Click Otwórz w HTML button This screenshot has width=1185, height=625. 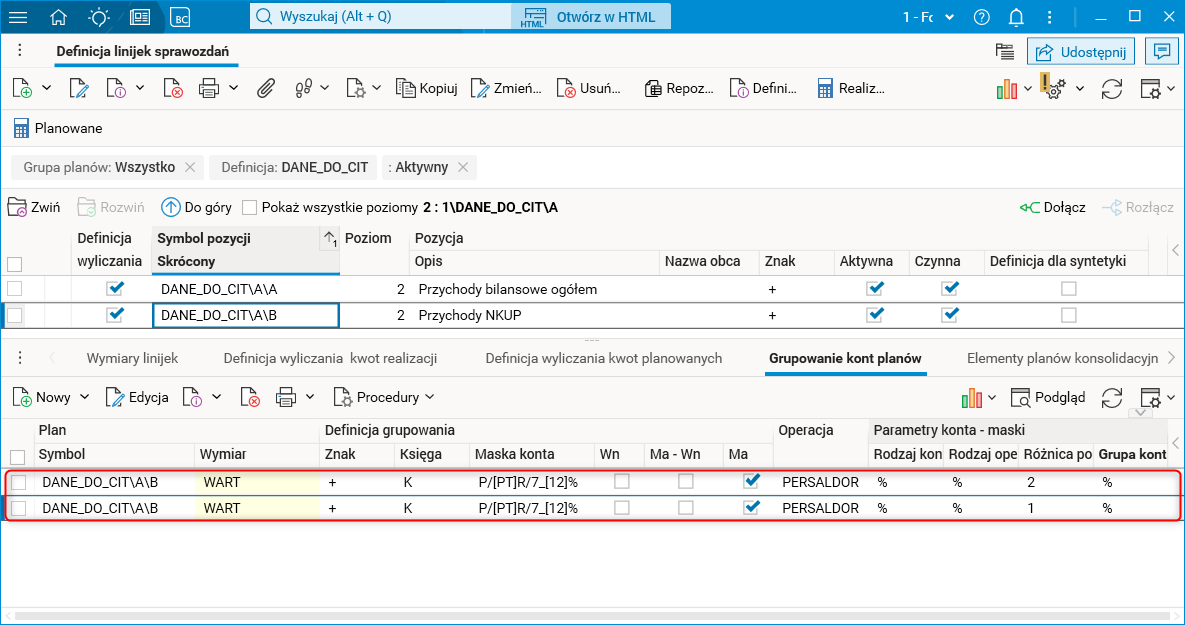[591, 17]
